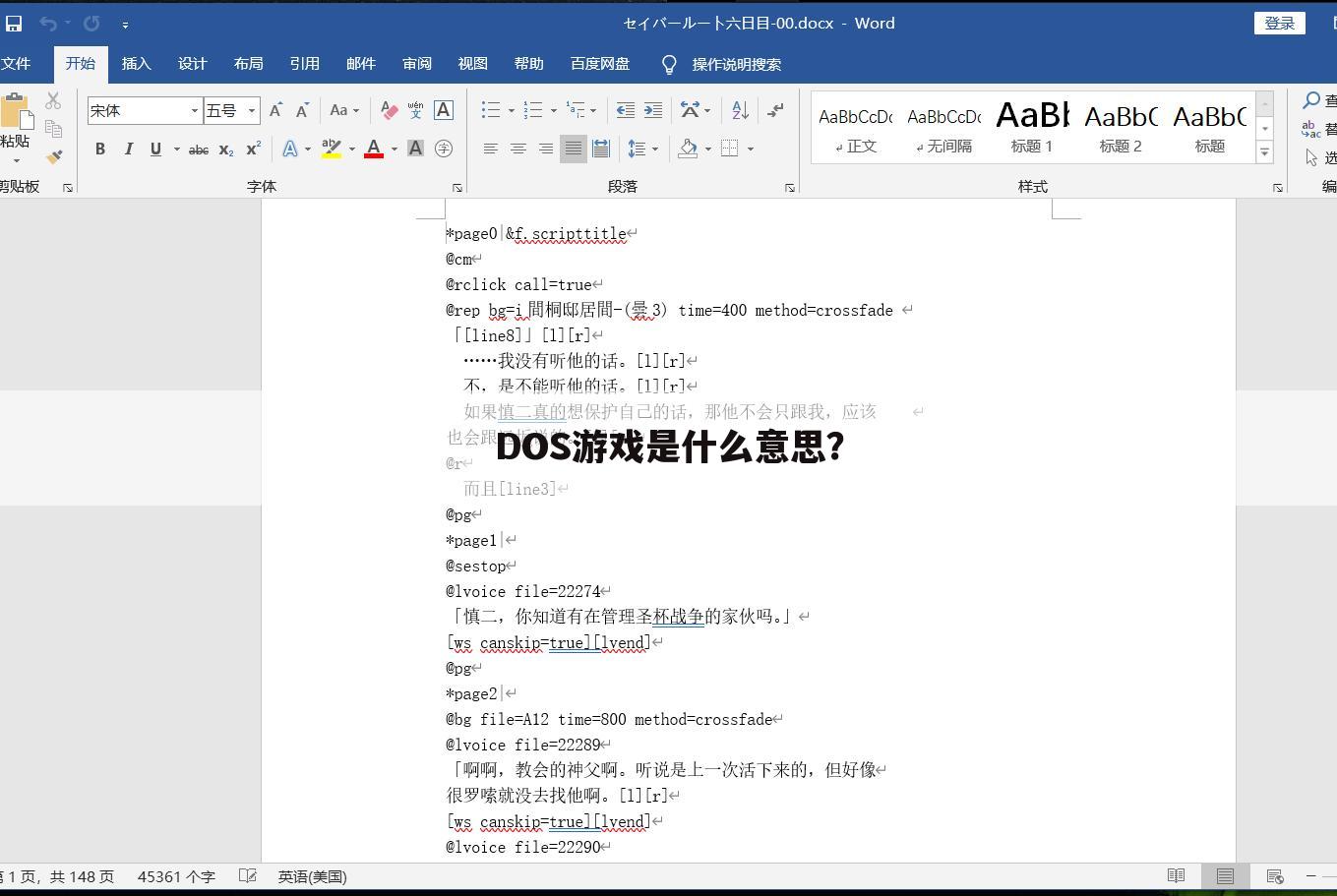Open the 五号 font size dropdown
1337x896 pixels.
coord(252,111)
